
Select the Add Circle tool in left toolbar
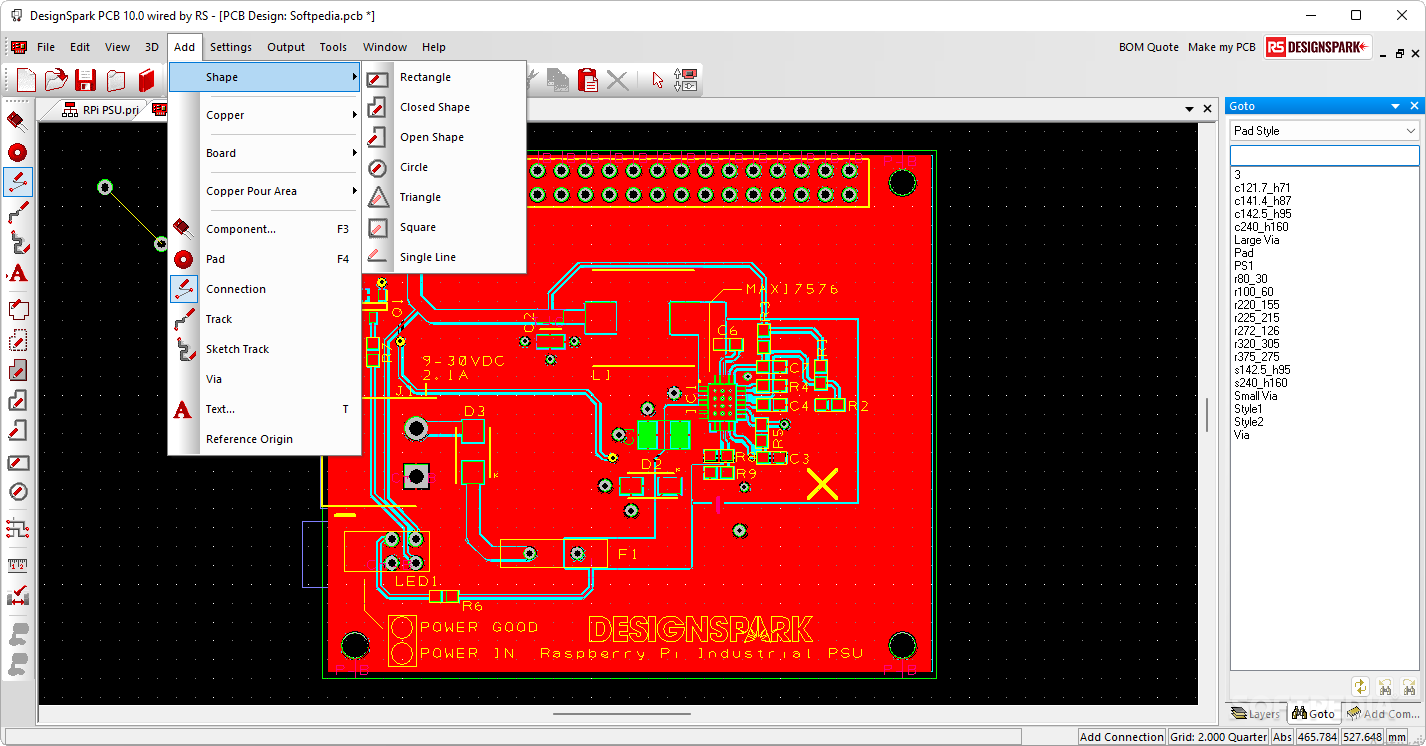click(x=17, y=492)
